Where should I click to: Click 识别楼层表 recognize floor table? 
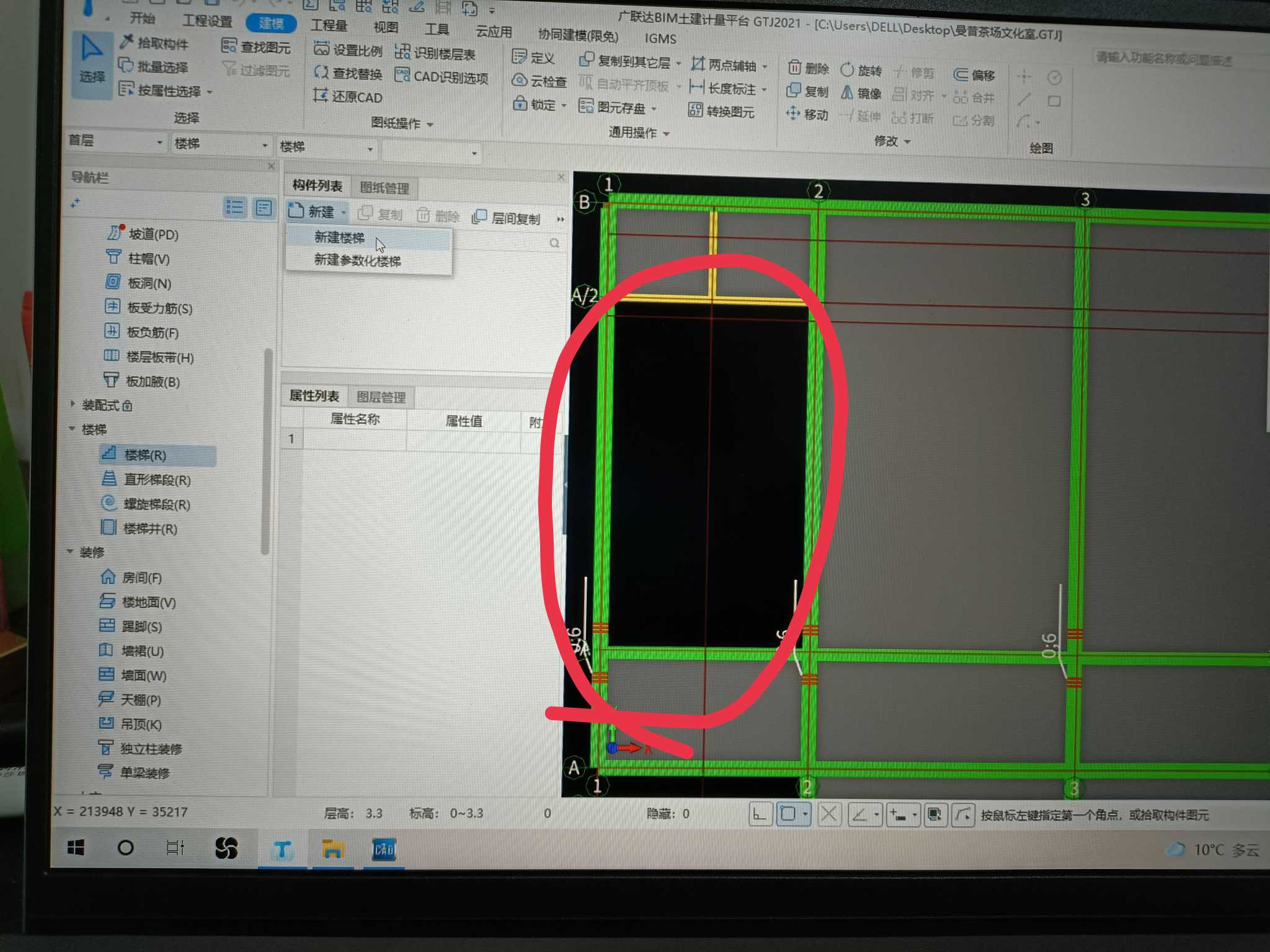(435, 53)
